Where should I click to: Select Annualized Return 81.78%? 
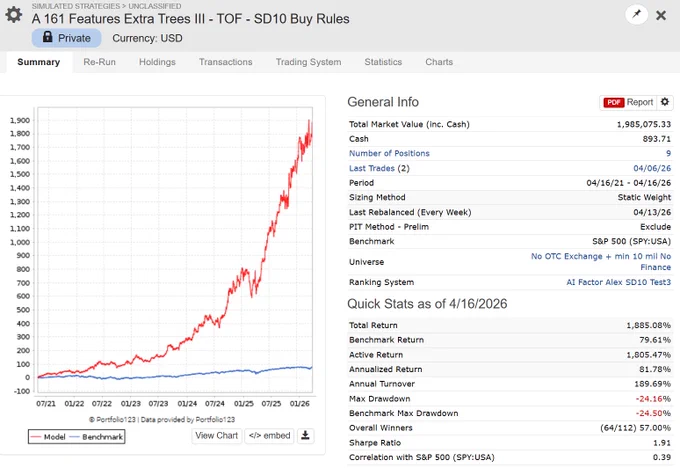655,370
